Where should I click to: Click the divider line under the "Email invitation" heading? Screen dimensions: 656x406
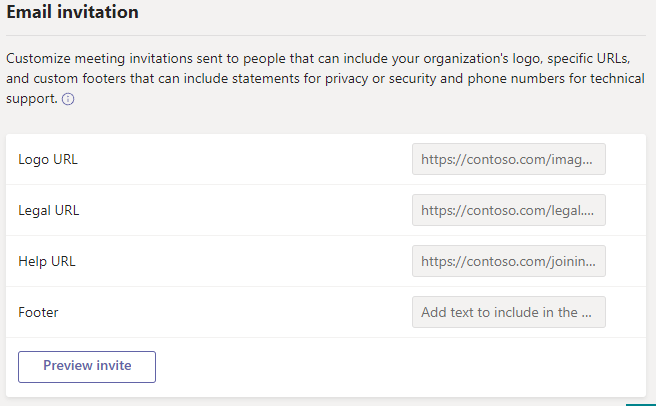pyautogui.click(x=326, y=36)
